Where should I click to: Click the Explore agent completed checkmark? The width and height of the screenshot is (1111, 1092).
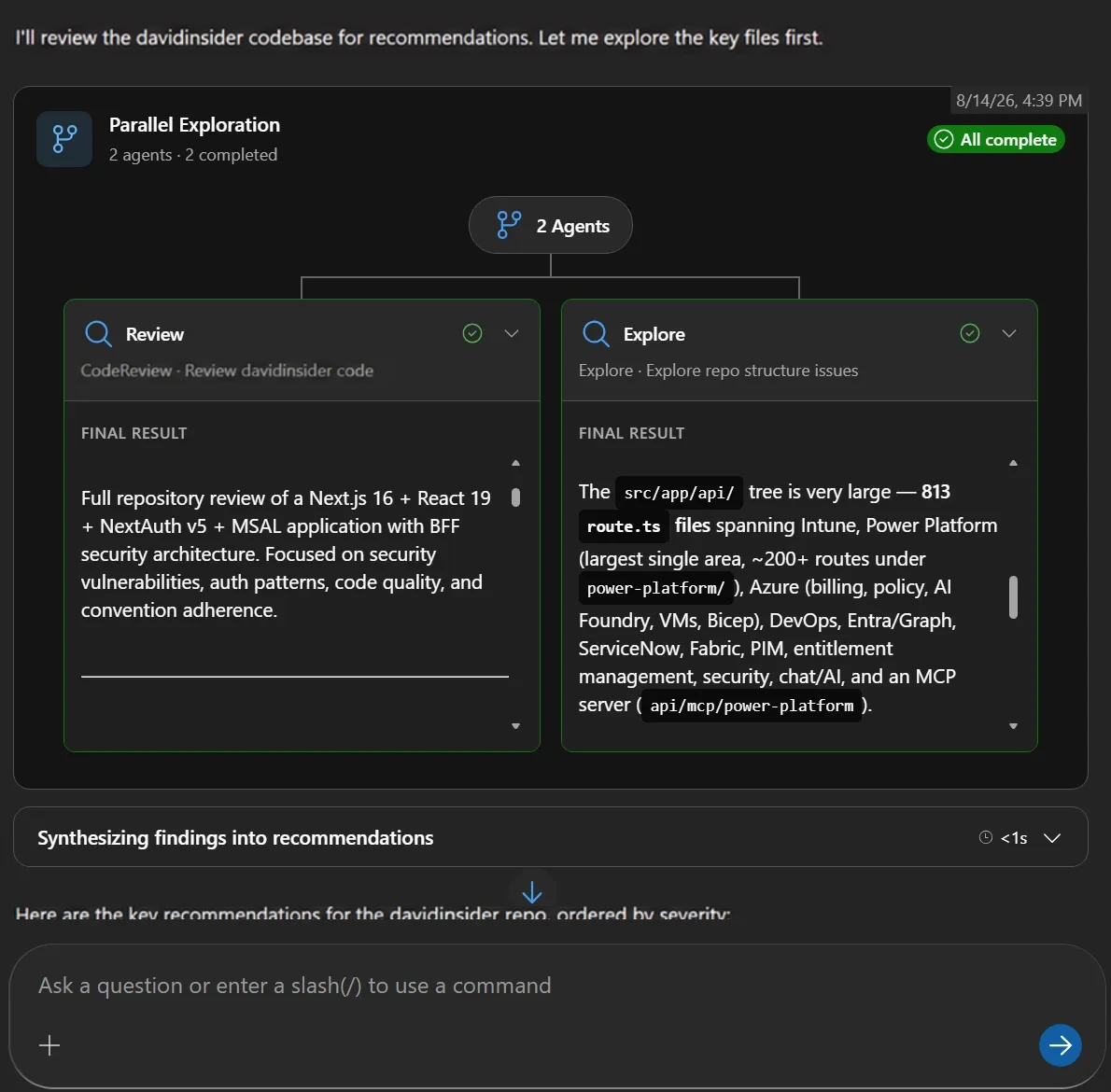pyautogui.click(x=970, y=333)
